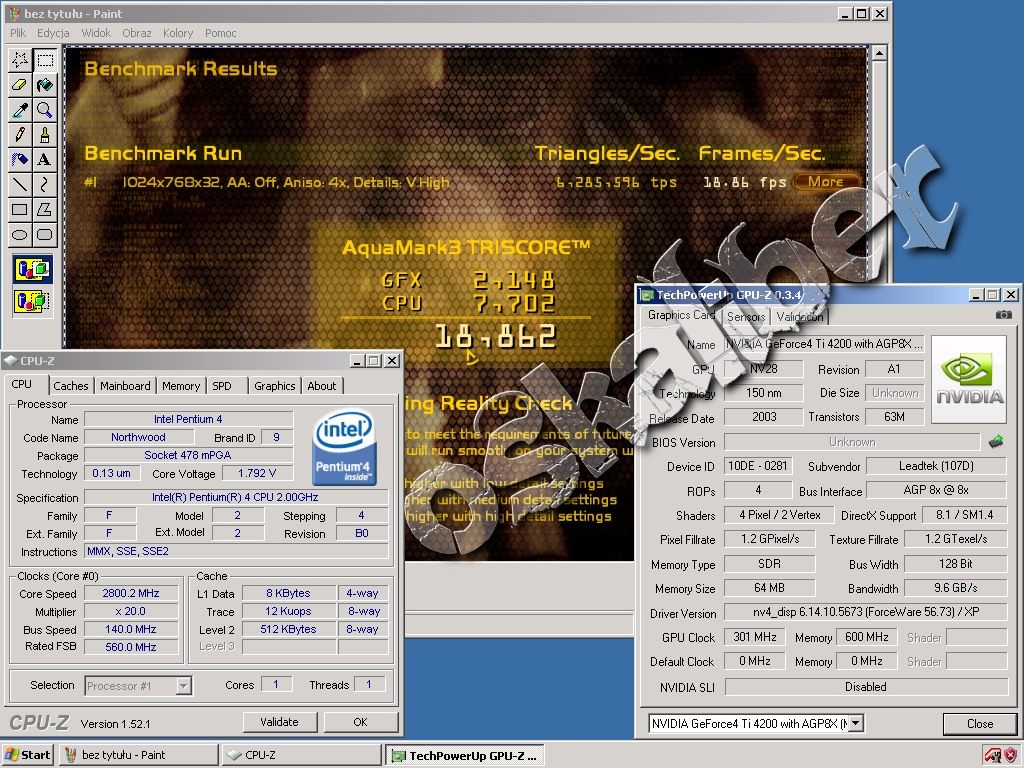The width and height of the screenshot is (1024, 768).
Task: Switch to CPU-Z taskbar button
Action: click(x=301, y=755)
